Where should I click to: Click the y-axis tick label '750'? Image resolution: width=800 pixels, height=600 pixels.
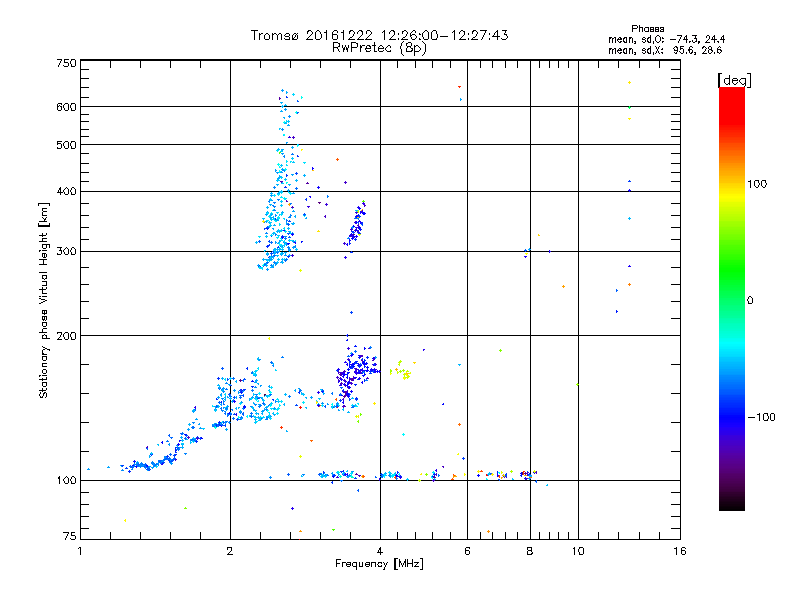[66, 63]
